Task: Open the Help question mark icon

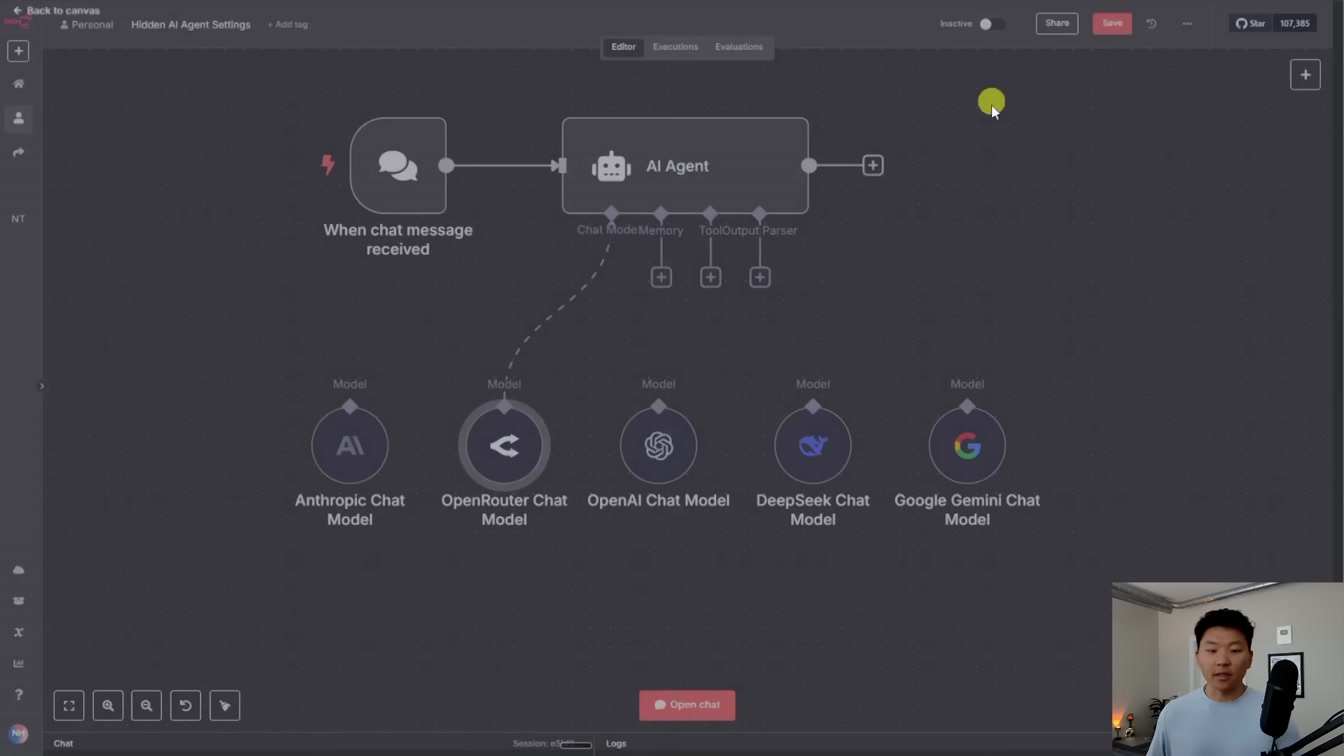Action: coord(18,695)
